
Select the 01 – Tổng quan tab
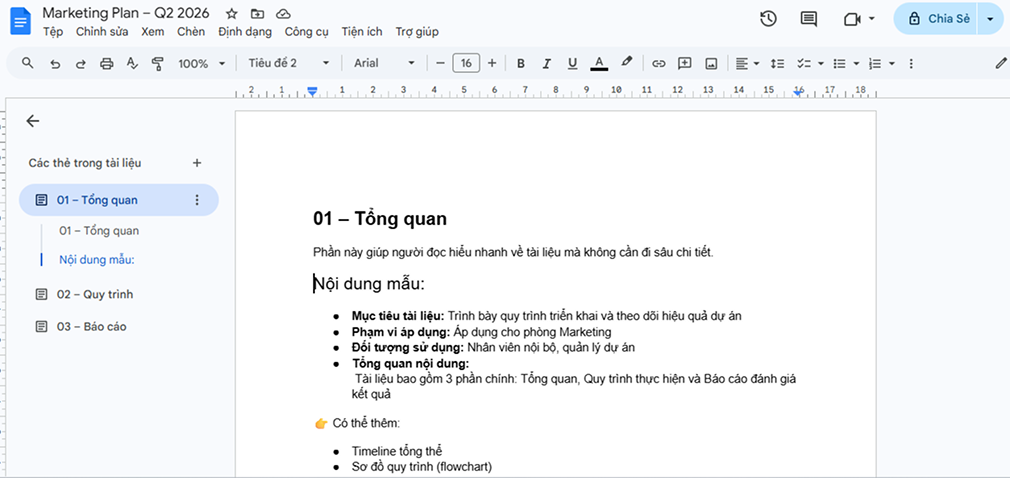tap(119, 200)
